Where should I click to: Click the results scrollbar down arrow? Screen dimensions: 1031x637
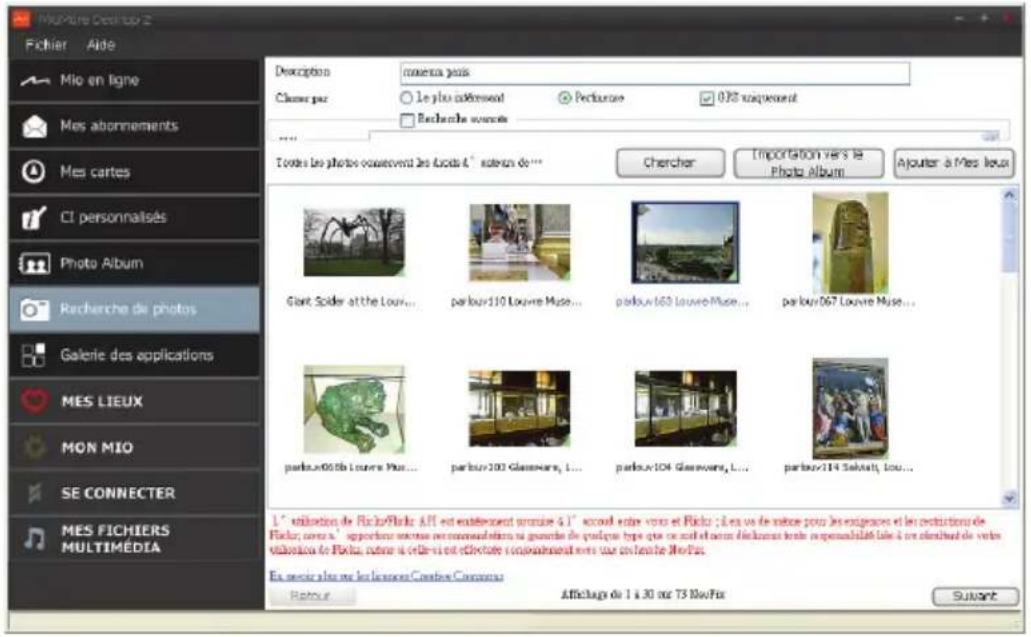coord(1009,499)
